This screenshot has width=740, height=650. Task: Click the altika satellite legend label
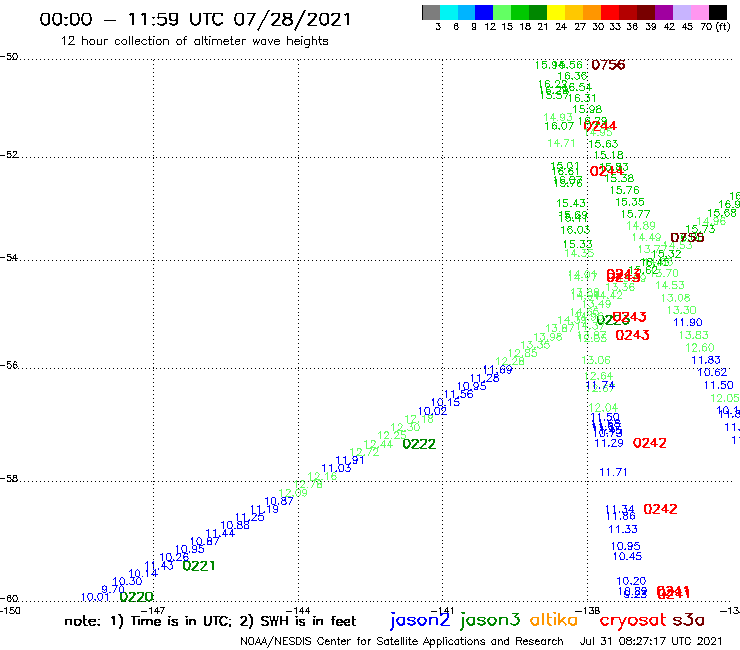pyautogui.click(x=553, y=620)
